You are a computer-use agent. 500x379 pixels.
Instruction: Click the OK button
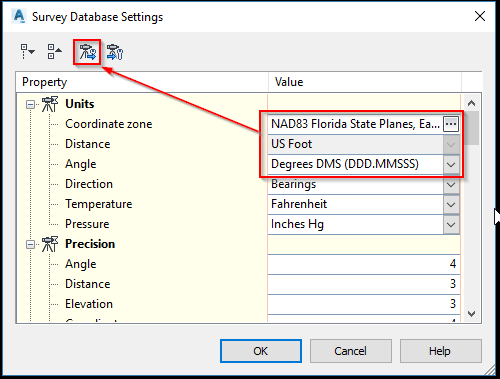tap(261, 351)
